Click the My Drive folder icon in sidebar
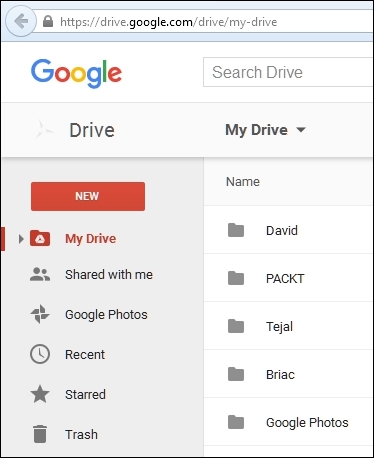Image resolution: width=374 pixels, height=458 pixels. (x=40, y=238)
